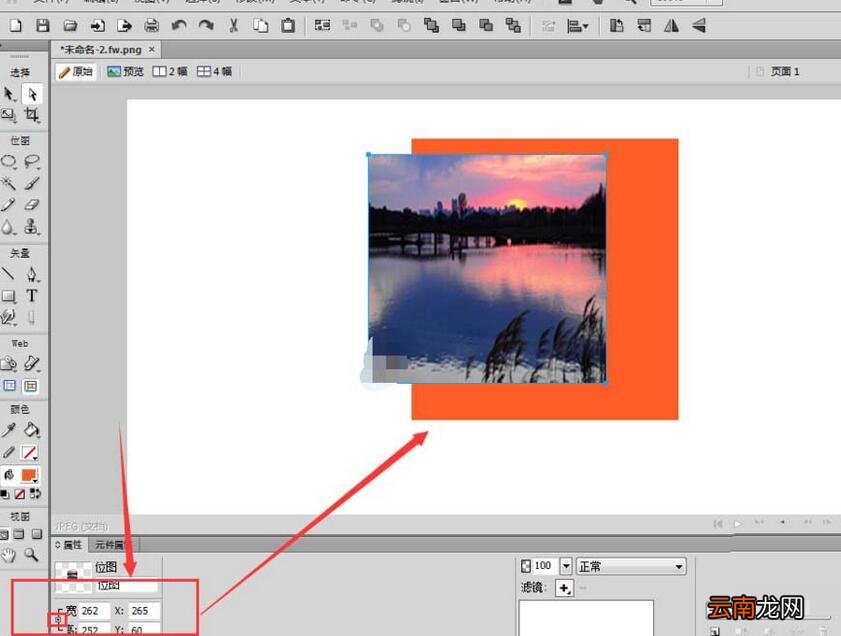Screen dimensions: 841x636
Task: Switch to the 预览 (Preview) view tab
Action: pos(126,71)
